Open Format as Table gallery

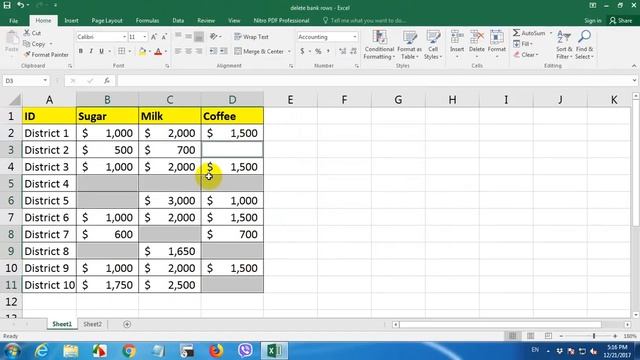coord(409,45)
